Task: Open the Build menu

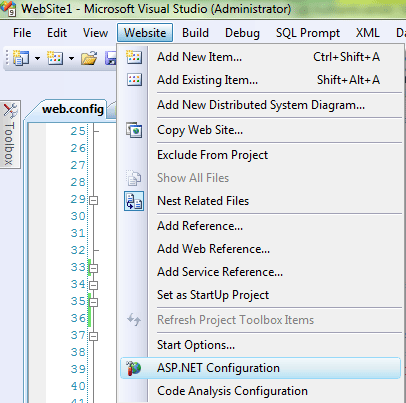Action: [x=195, y=33]
